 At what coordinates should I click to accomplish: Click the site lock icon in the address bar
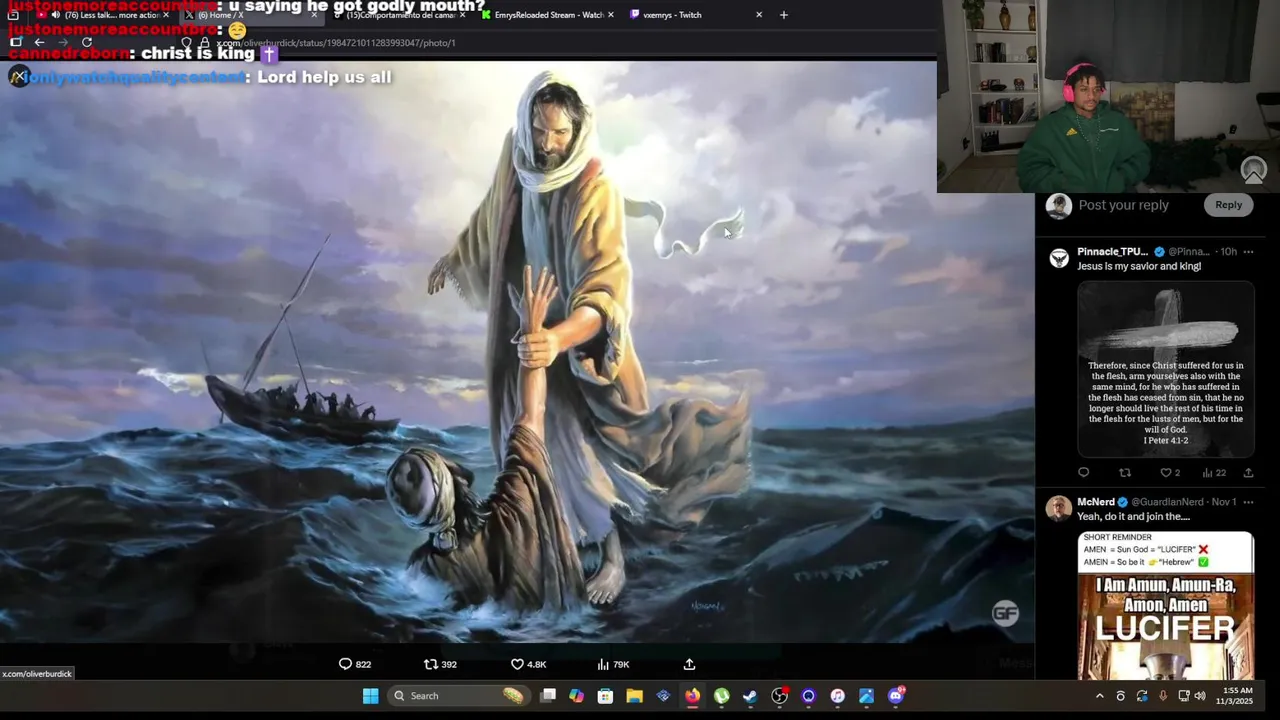[204, 43]
